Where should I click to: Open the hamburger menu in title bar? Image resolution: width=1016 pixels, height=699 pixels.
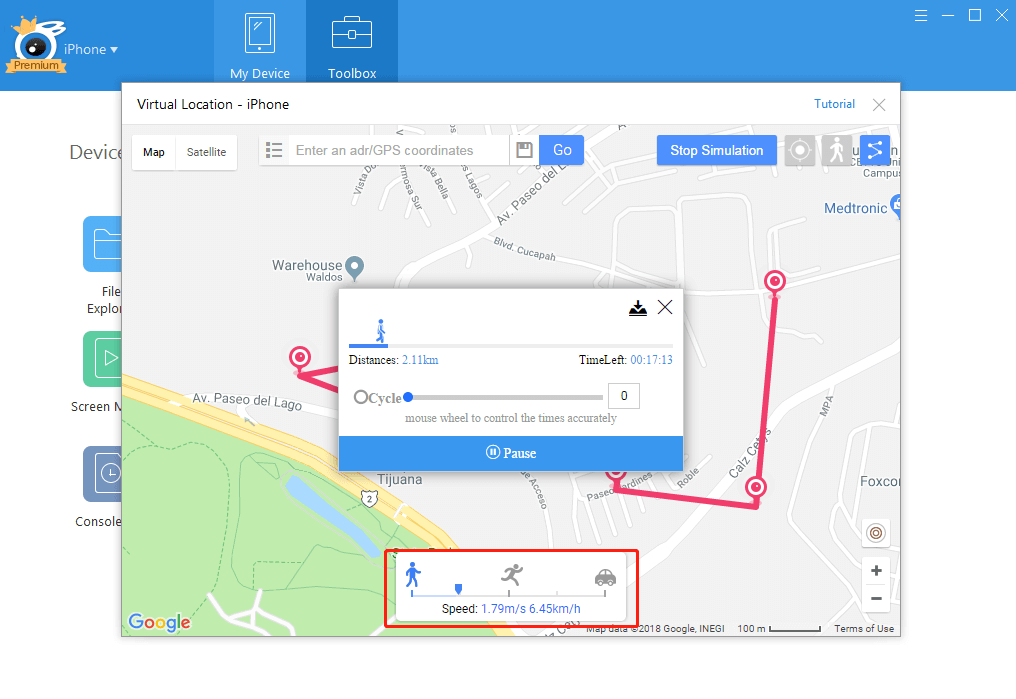point(921,16)
